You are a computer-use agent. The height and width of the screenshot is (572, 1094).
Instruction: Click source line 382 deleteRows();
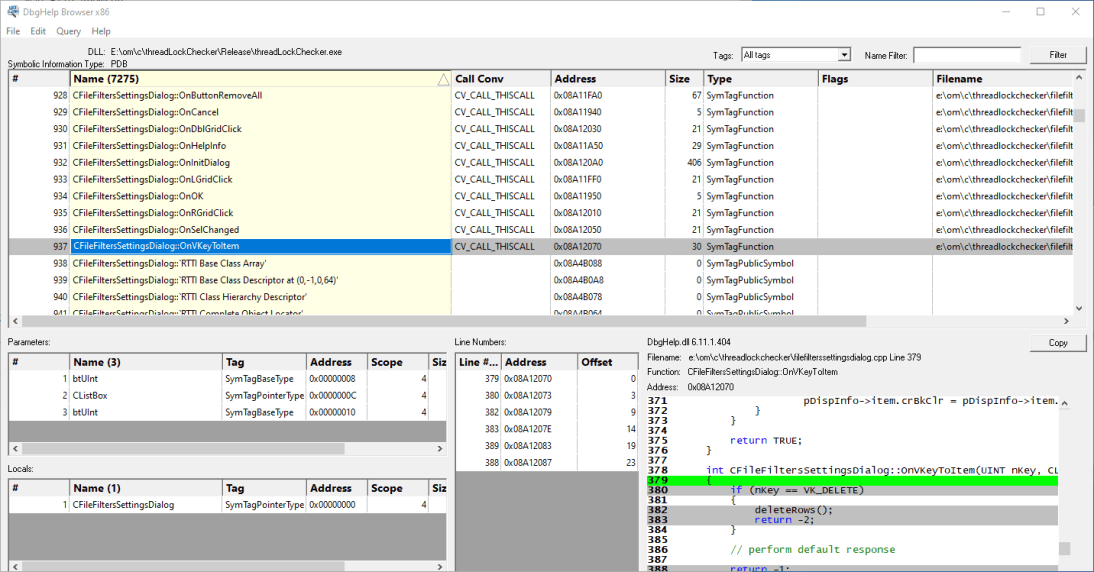pos(851,510)
